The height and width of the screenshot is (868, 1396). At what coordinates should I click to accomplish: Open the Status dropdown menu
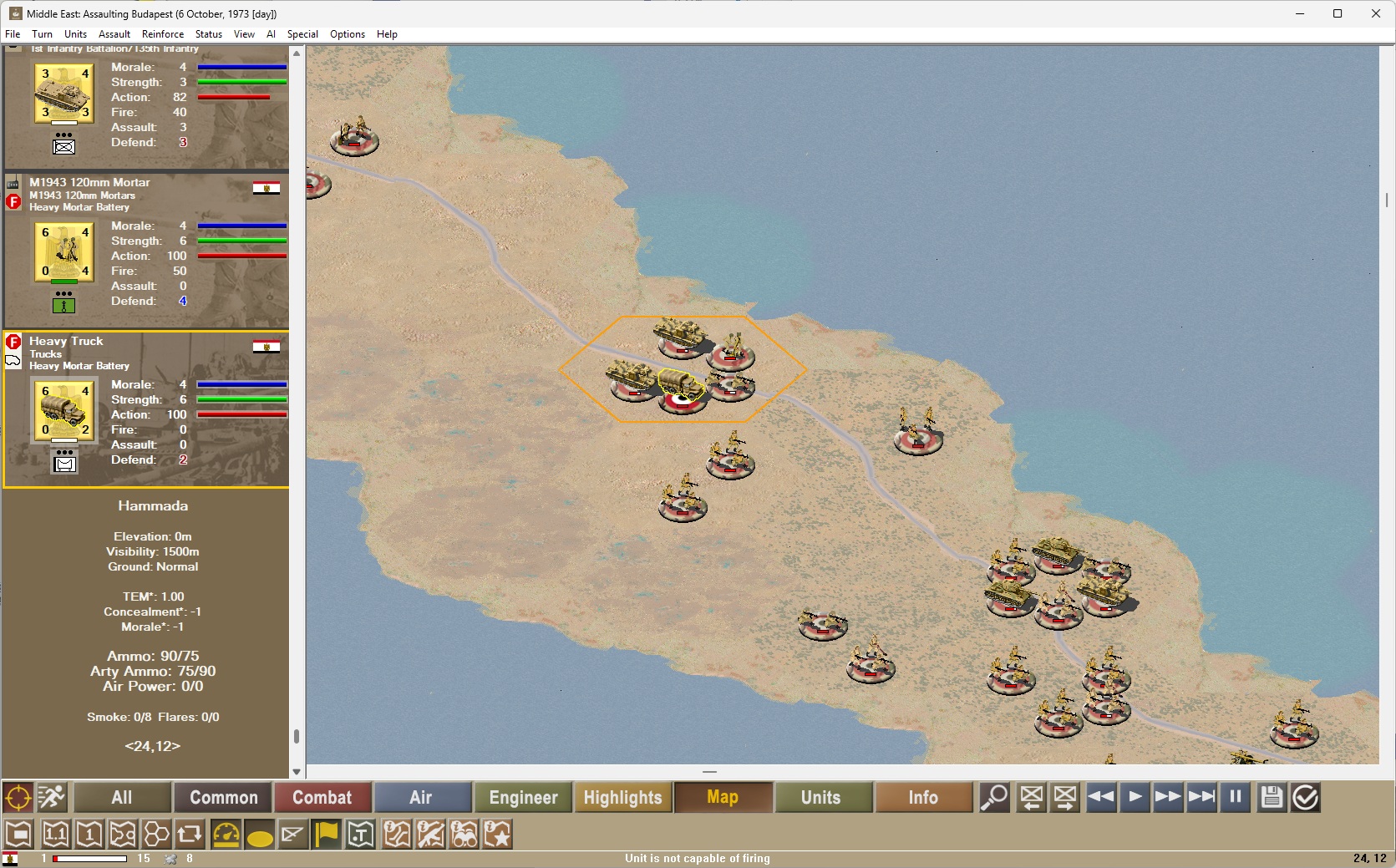point(208,34)
